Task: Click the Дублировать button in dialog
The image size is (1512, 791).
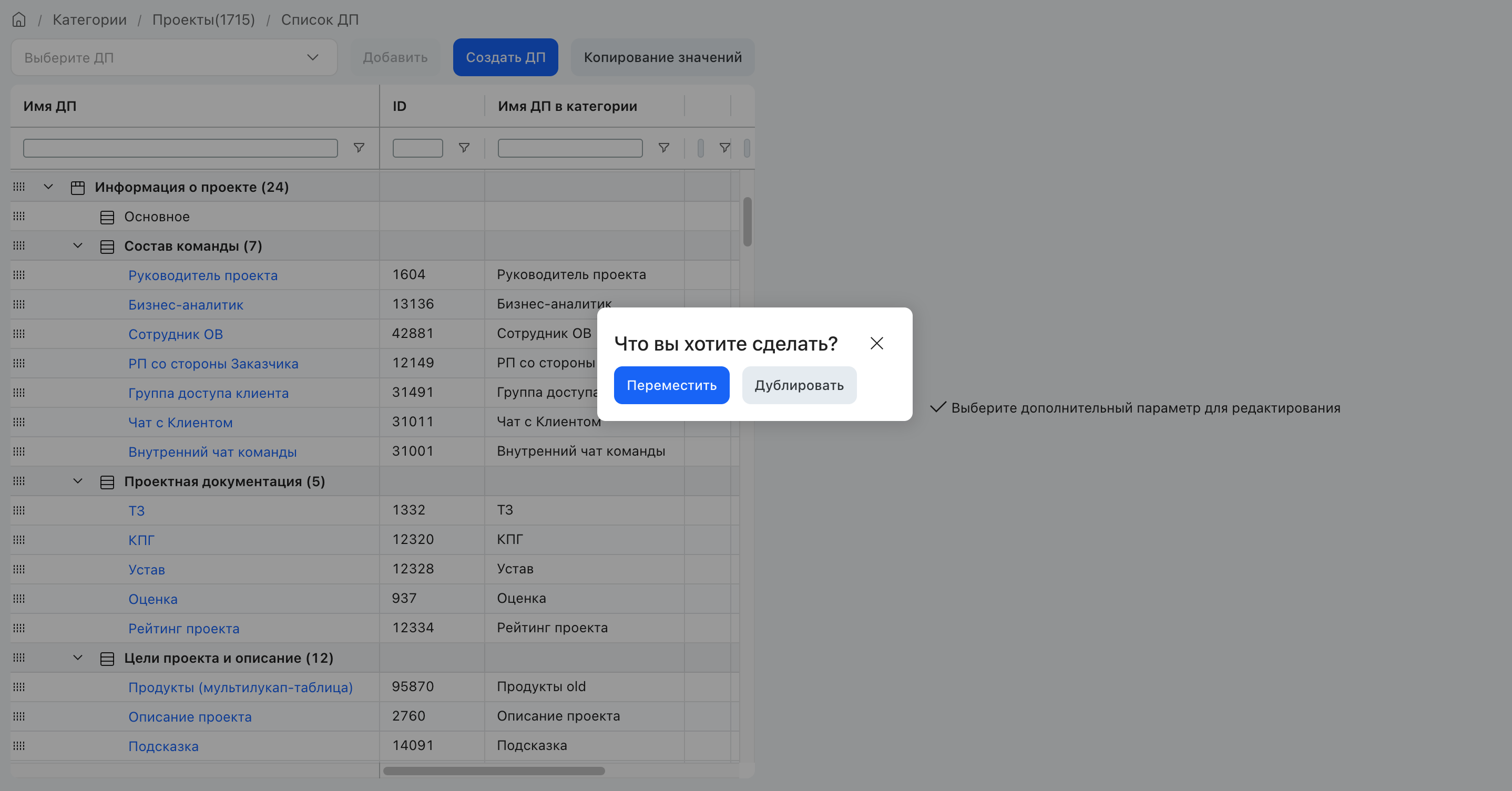Action: point(799,385)
